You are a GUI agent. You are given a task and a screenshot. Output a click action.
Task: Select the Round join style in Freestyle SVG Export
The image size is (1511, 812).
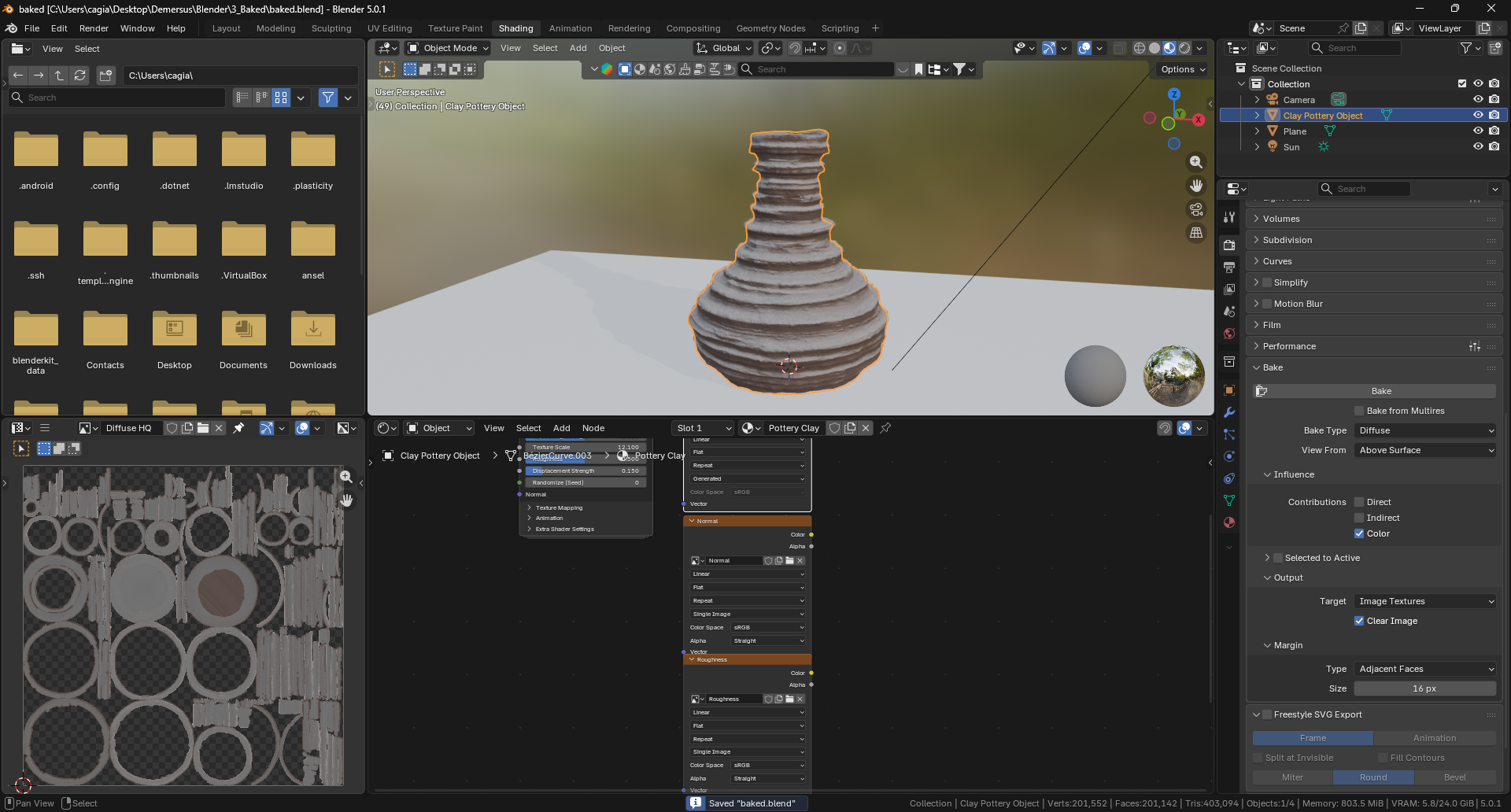pyautogui.click(x=1373, y=777)
